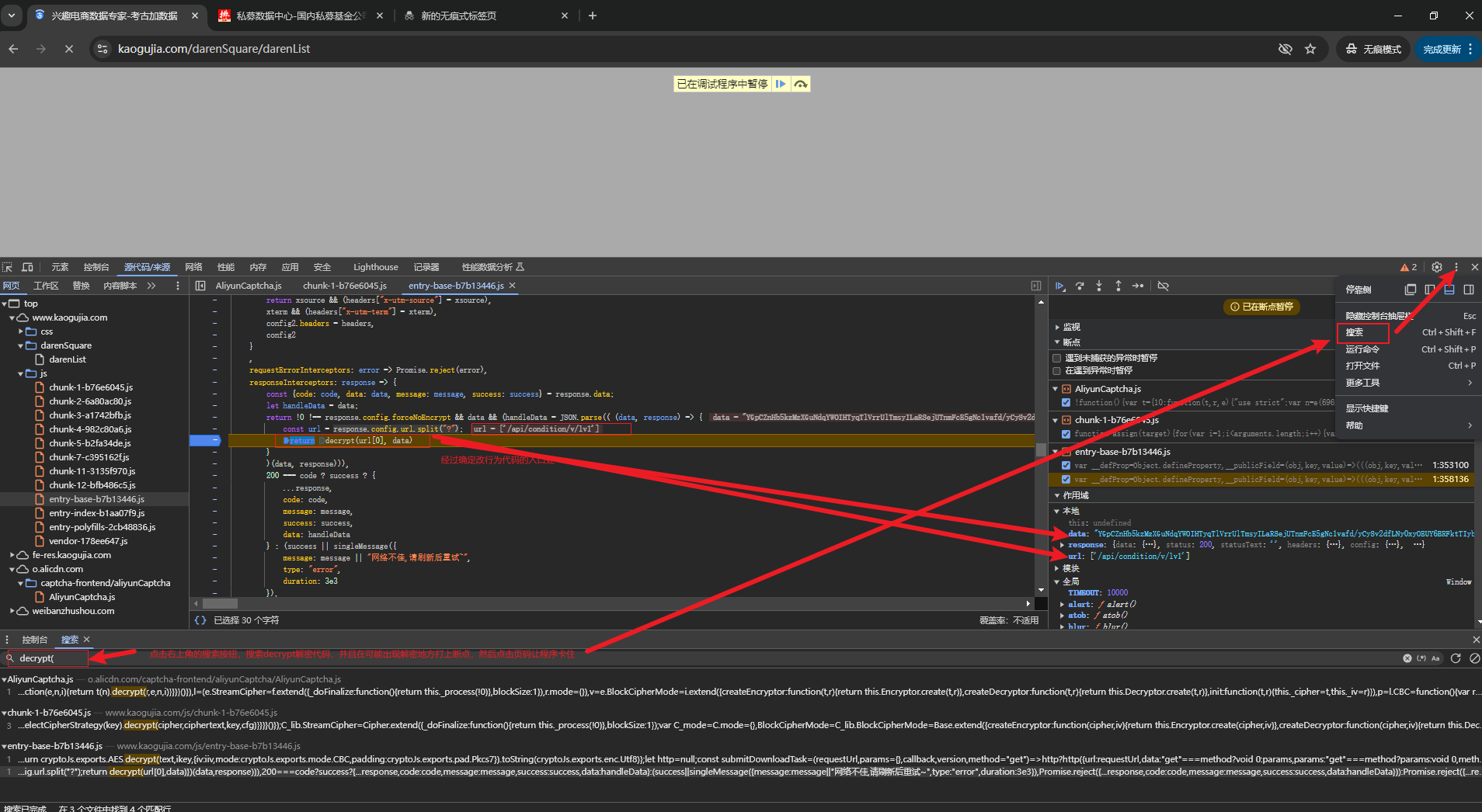Dock DevTools to the bottom
Image resolution: width=1482 pixels, height=812 pixels.
1449,290
